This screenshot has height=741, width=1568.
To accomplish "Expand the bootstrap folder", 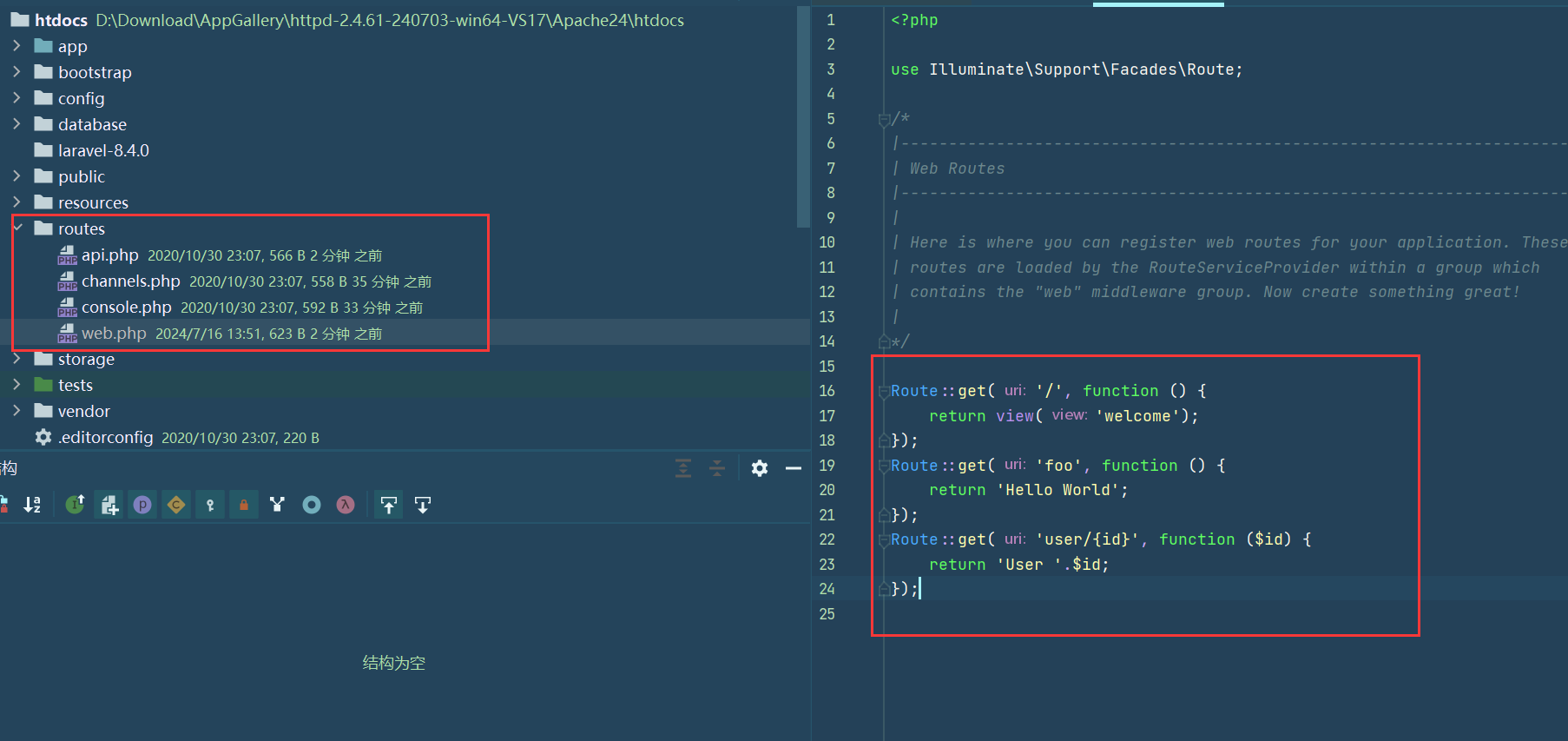I will pos(16,71).
